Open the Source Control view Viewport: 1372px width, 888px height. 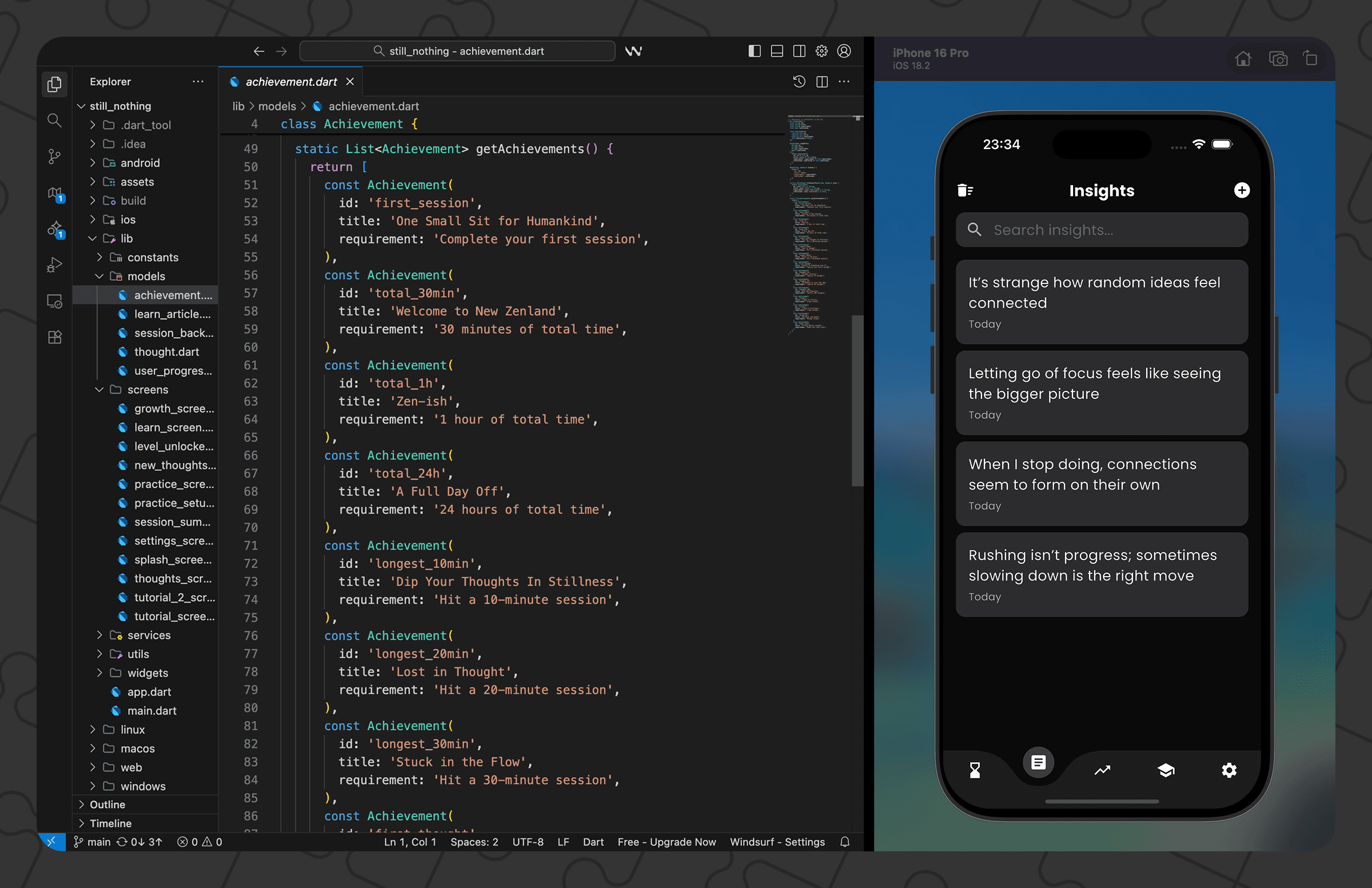[54, 157]
